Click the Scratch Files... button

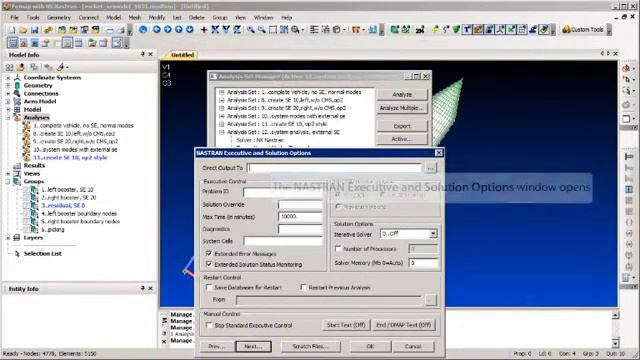tap(310, 346)
